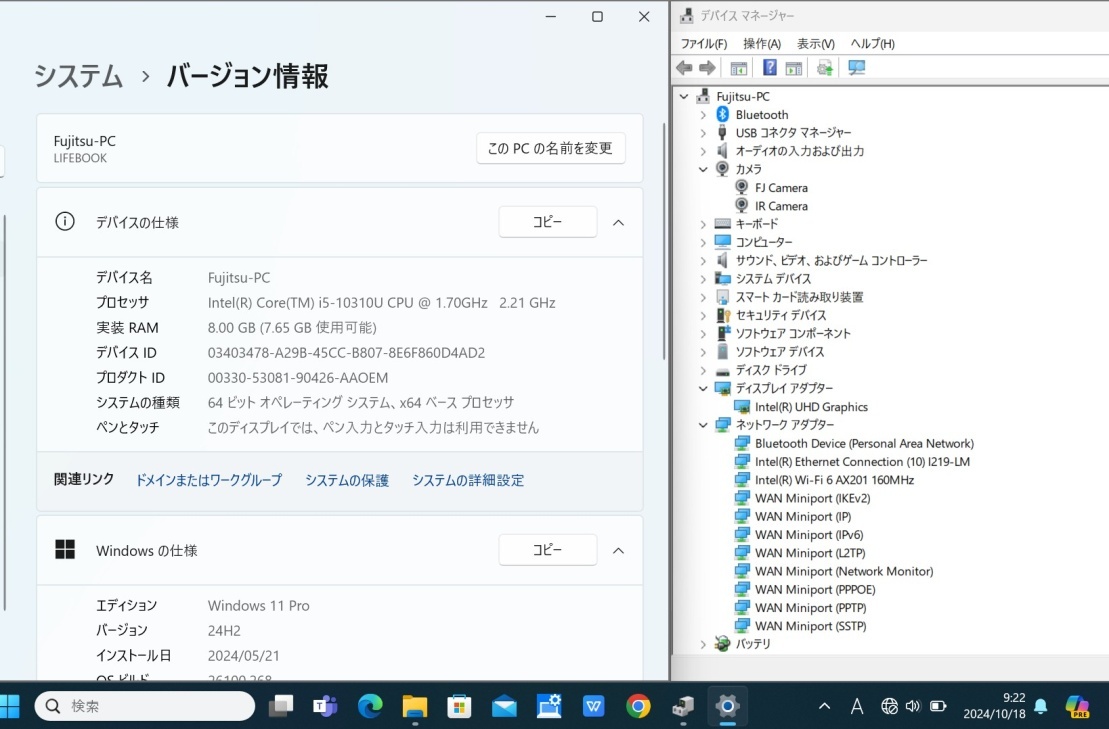Image resolution: width=1109 pixels, height=729 pixels.
Task: Click the scan for hardware changes monitor icon
Action: click(x=857, y=68)
